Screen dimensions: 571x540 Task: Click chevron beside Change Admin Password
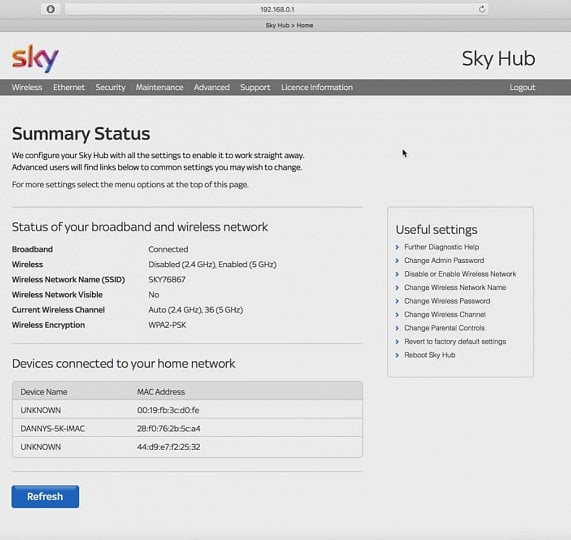click(x=397, y=261)
